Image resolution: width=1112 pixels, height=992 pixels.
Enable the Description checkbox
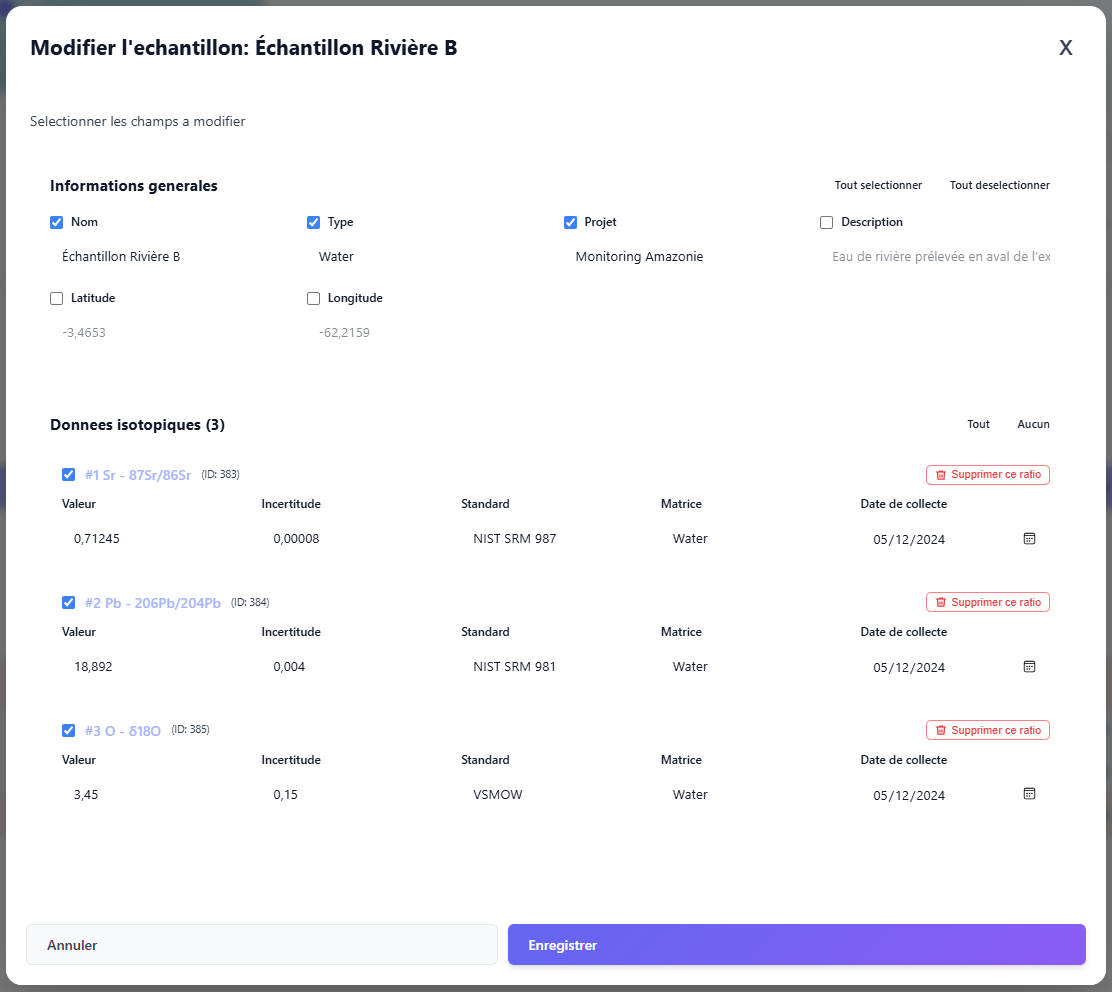coord(826,222)
